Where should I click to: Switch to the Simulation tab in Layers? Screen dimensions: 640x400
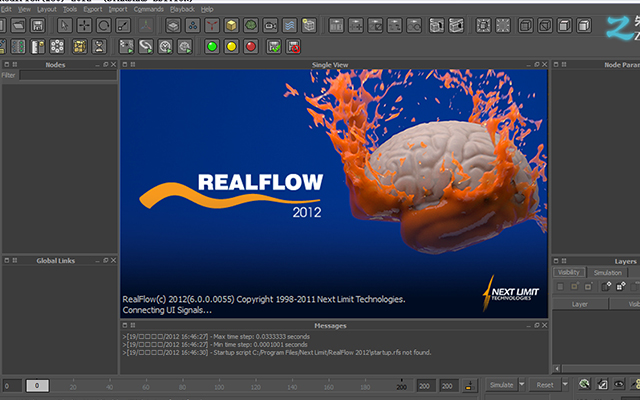(x=607, y=273)
